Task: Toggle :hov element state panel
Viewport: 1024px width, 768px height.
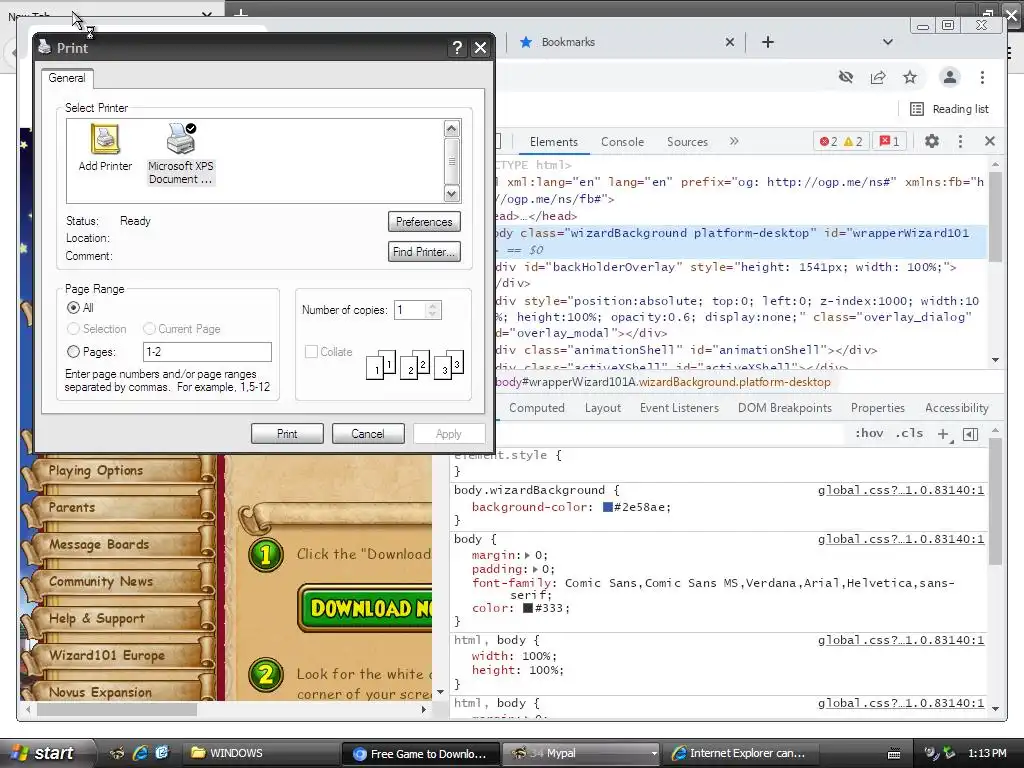Action: click(869, 433)
